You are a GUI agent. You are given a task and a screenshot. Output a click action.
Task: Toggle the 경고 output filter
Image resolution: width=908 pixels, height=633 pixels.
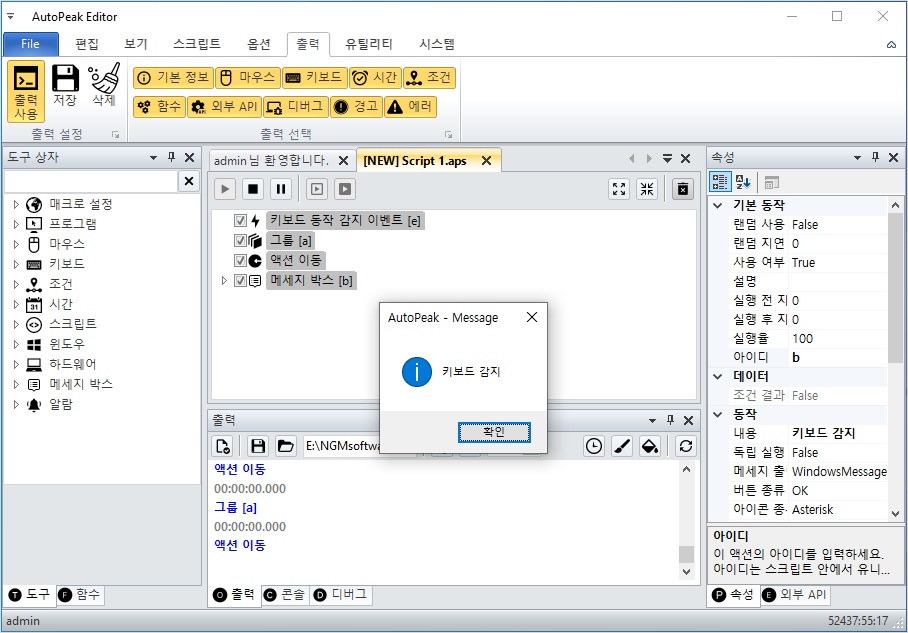click(x=356, y=107)
